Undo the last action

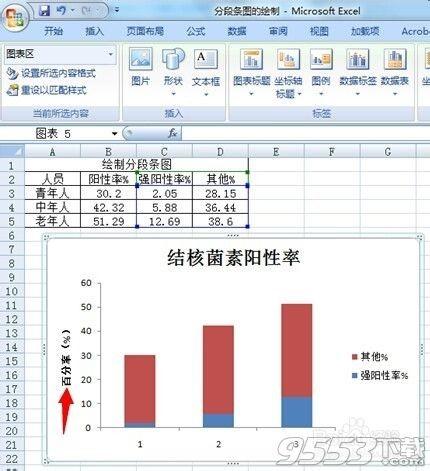61,11
